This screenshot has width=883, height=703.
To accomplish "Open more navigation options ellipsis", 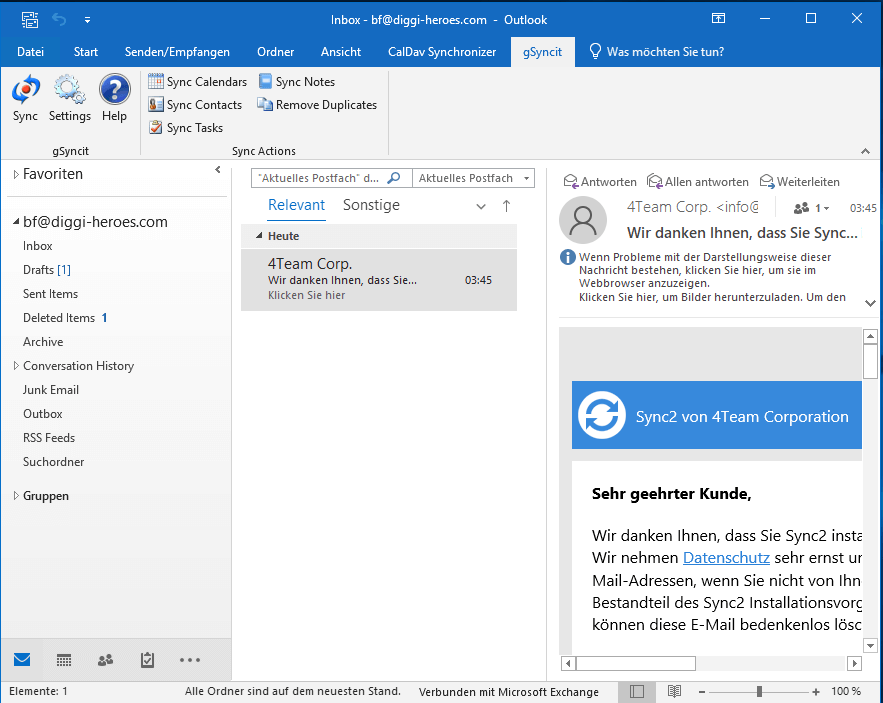I will [x=190, y=660].
